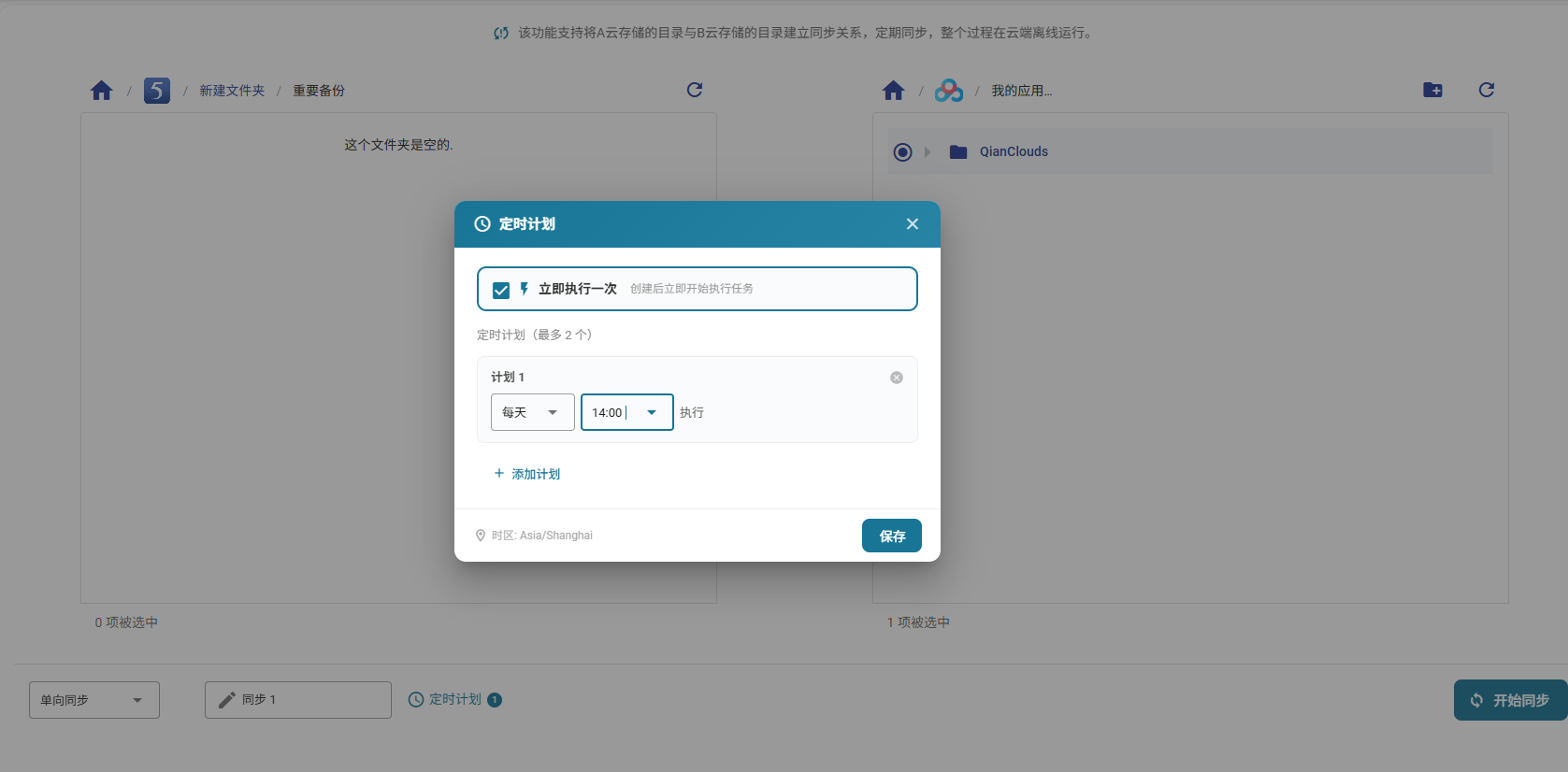1568x772 pixels.
Task: Click the 0 项被选中 status text
Action: tap(126, 622)
